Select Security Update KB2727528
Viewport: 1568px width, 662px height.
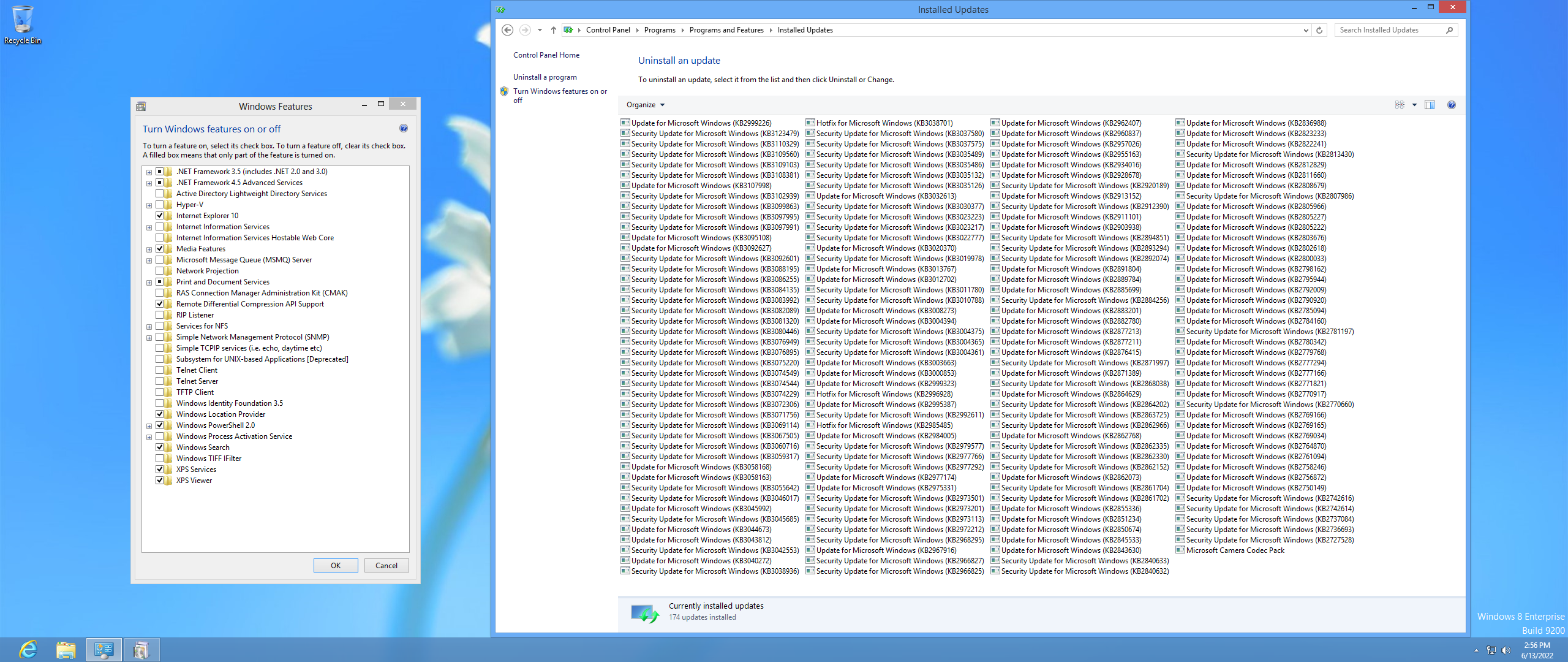[1265, 540]
